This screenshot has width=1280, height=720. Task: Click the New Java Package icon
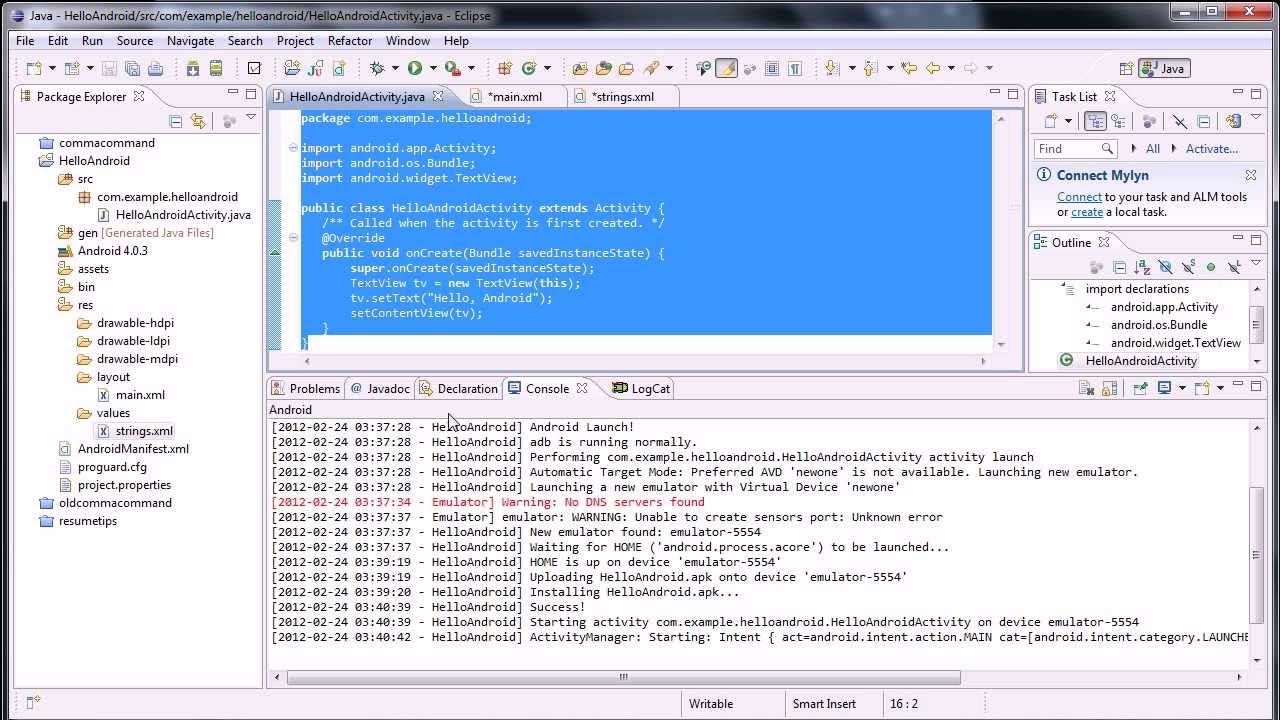(505, 68)
